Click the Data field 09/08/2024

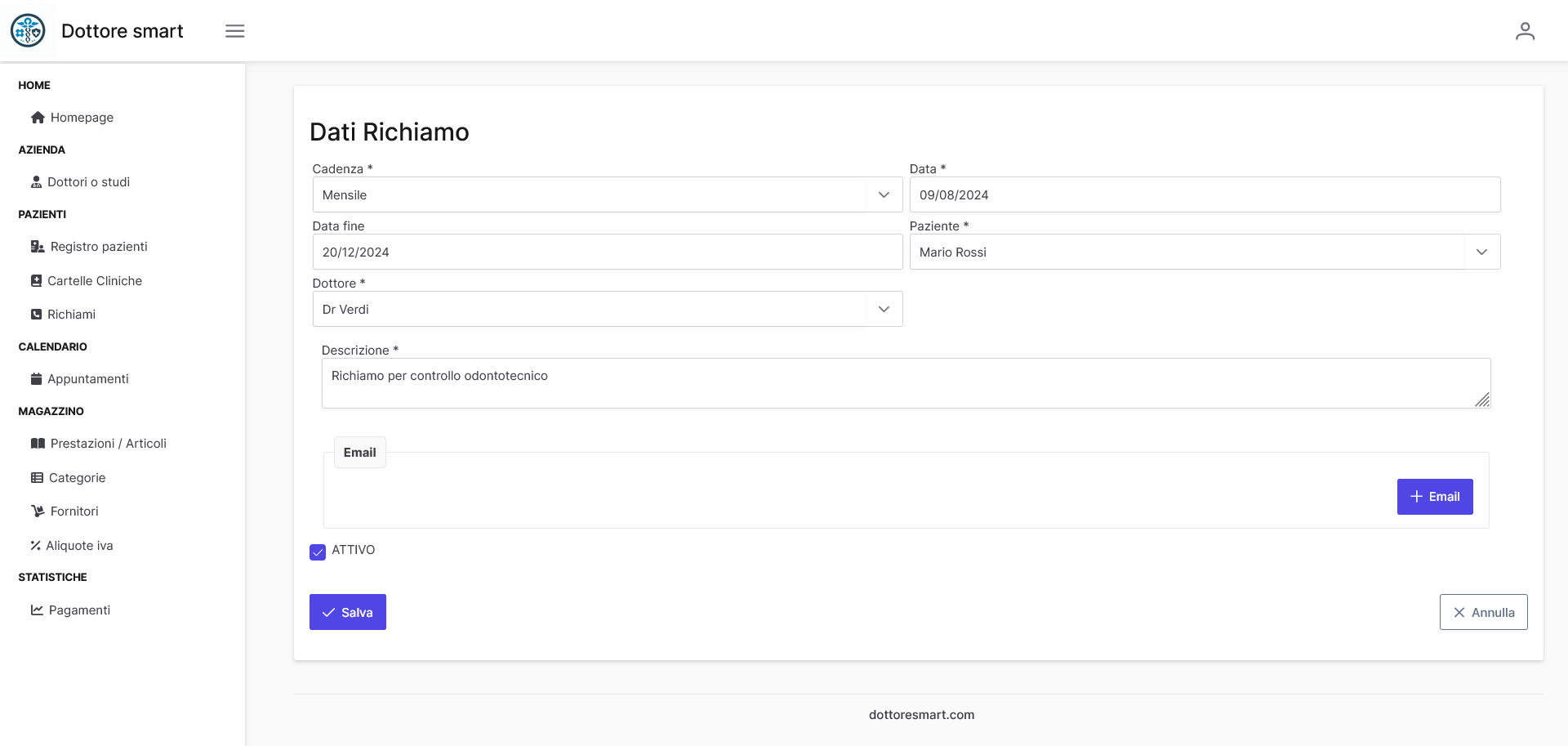(1205, 195)
